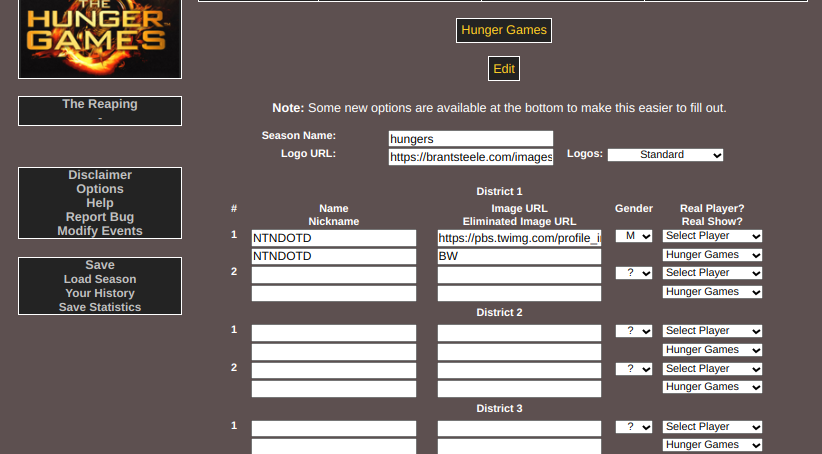Click the Edit button
Image resolution: width=822 pixels, height=454 pixels.
click(504, 69)
